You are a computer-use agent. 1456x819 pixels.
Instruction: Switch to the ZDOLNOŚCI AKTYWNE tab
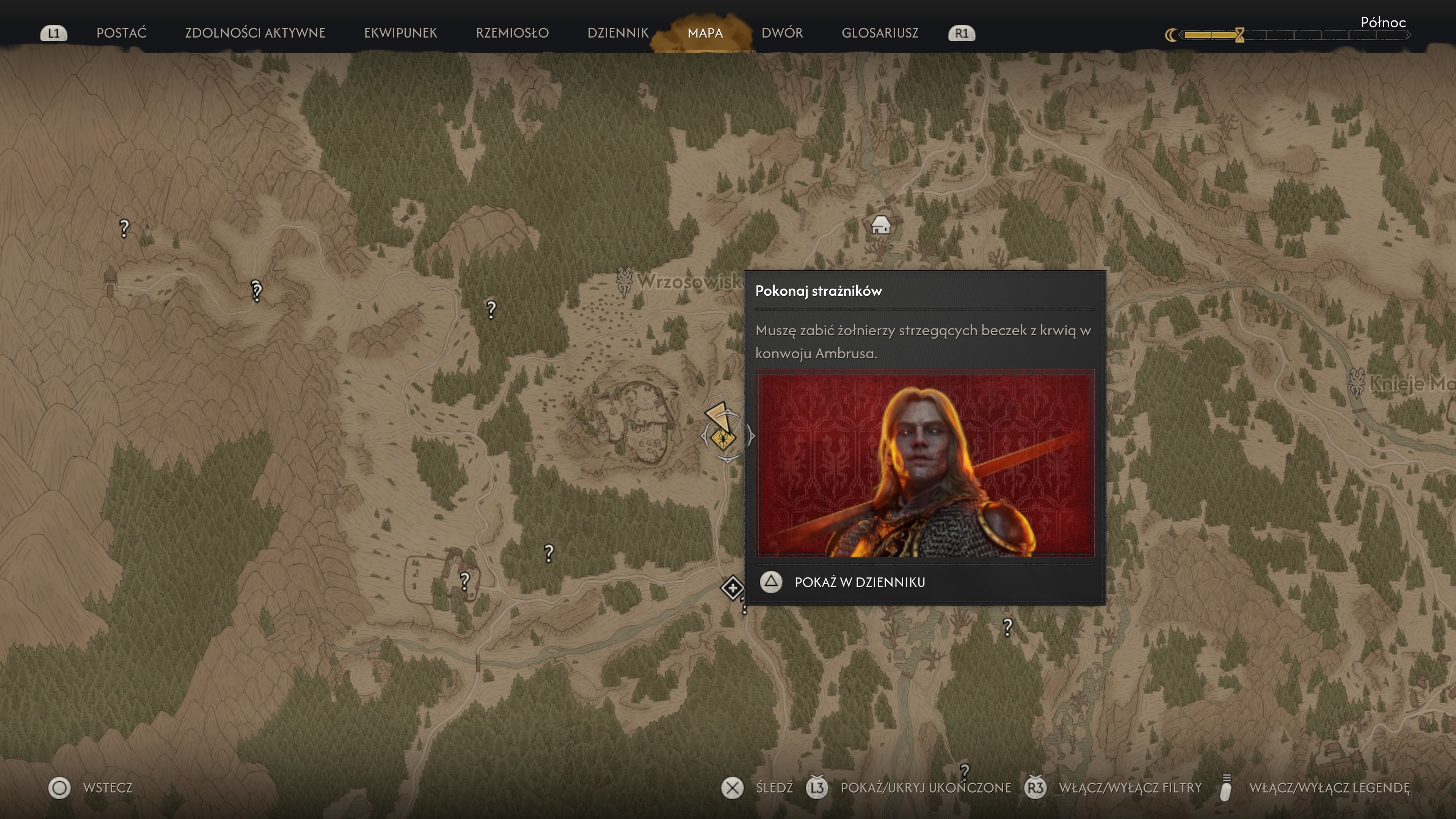click(x=255, y=33)
